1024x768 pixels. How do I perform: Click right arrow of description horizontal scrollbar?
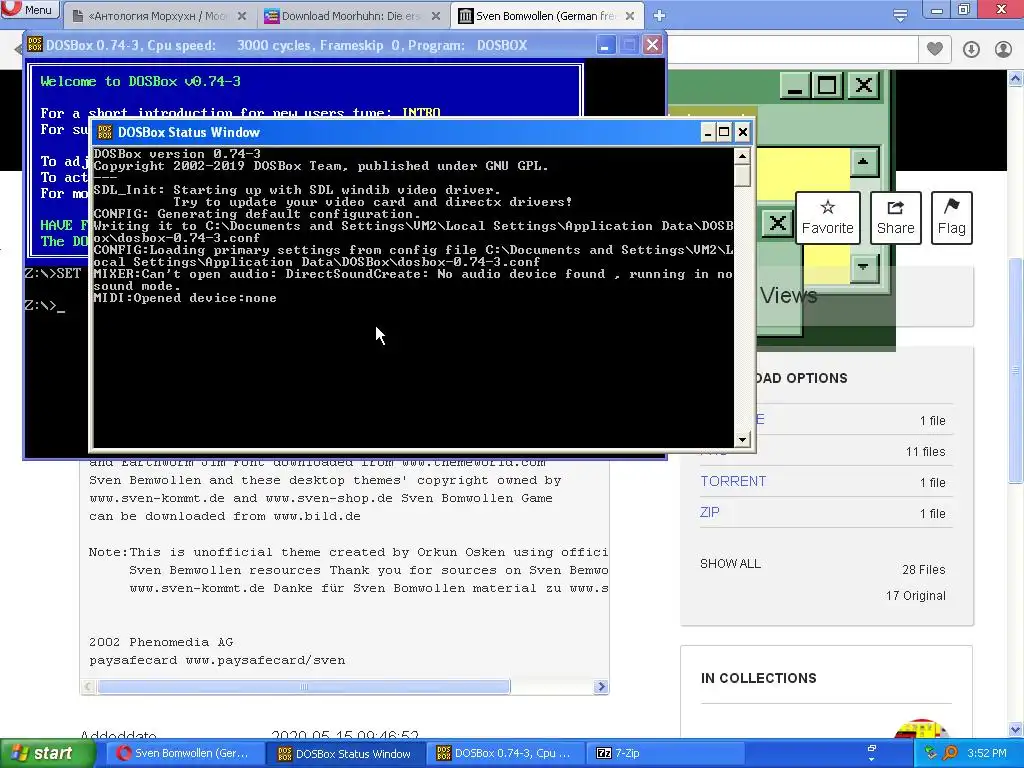click(x=601, y=686)
